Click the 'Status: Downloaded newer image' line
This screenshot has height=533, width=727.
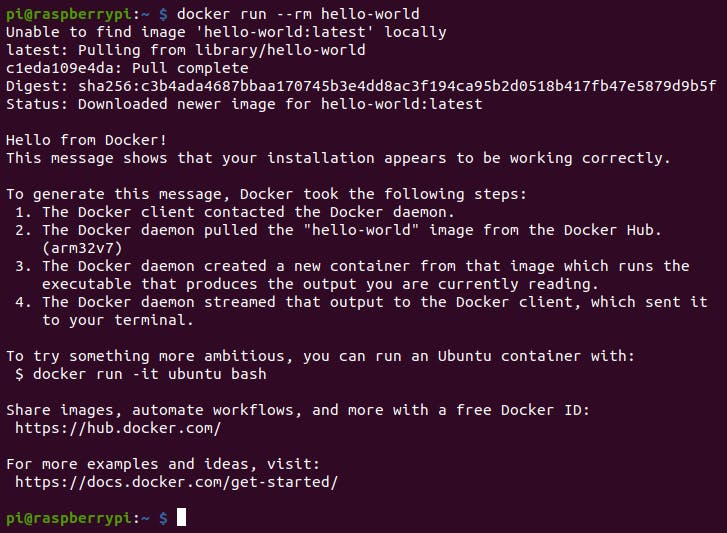(x=244, y=104)
